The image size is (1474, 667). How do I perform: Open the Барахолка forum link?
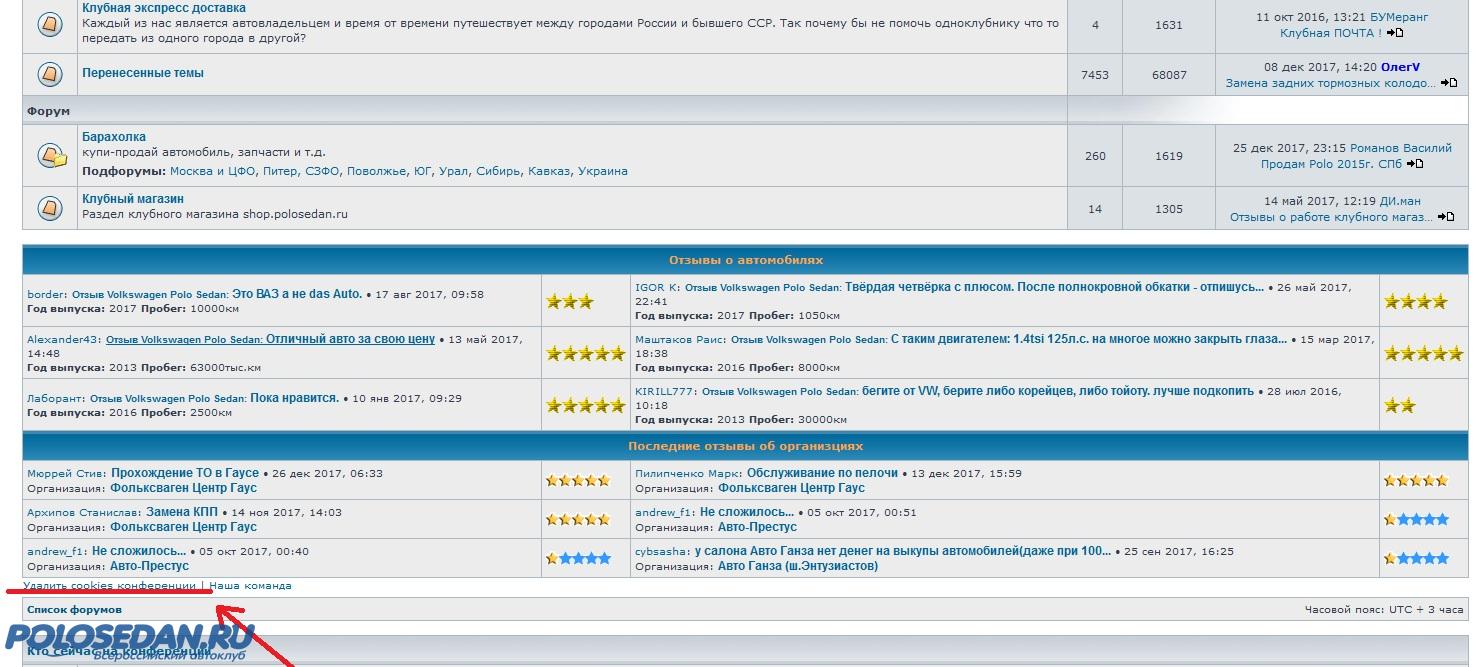(x=114, y=137)
